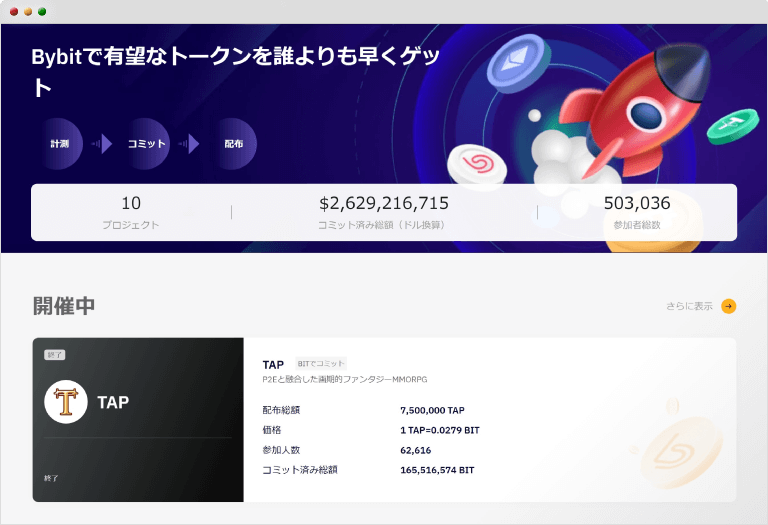Click the green Tether coin graphic
The width and height of the screenshot is (768, 525).
coord(733,126)
